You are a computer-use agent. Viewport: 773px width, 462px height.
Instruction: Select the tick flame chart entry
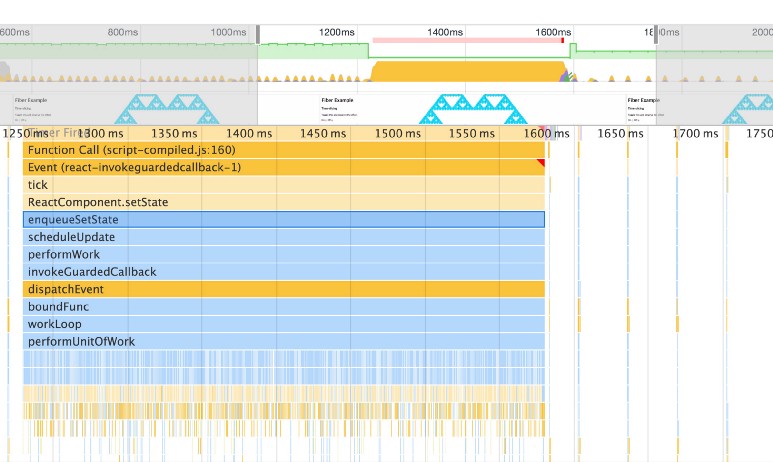284,185
